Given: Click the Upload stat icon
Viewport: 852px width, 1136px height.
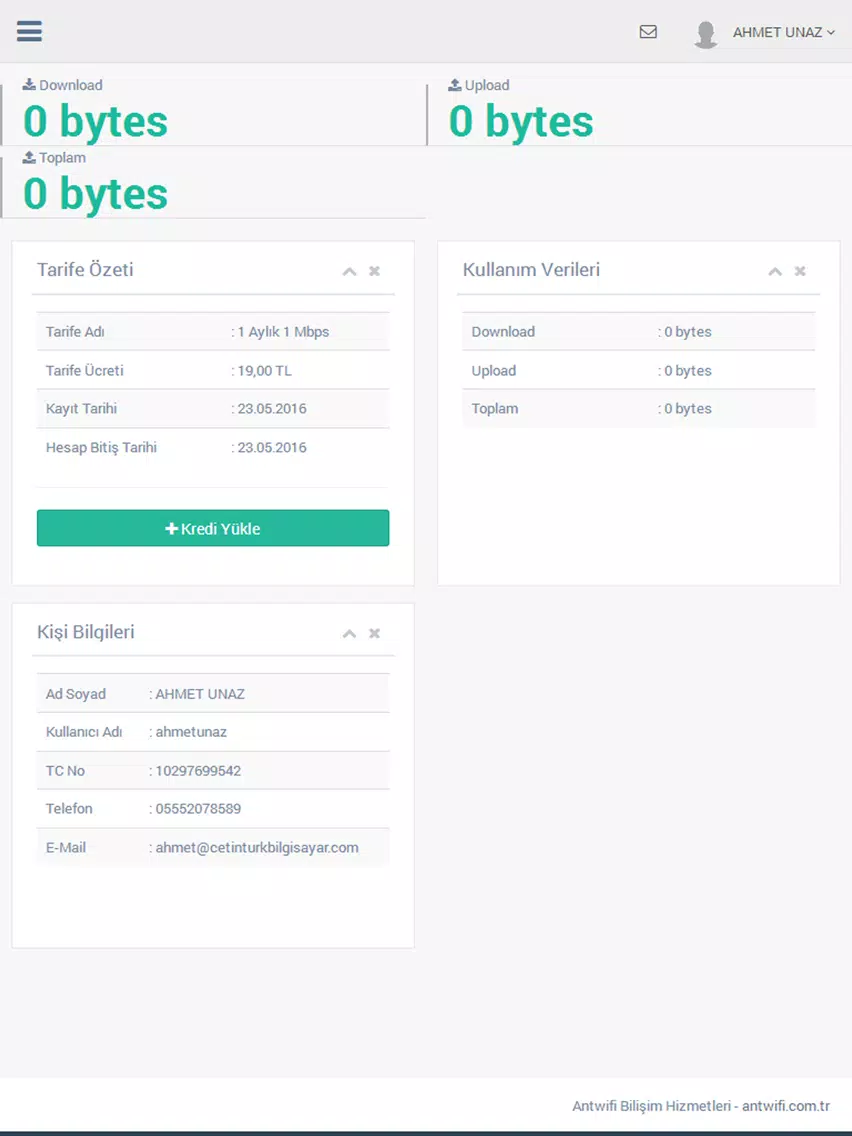Looking at the screenshot, I should coord(454,85).
